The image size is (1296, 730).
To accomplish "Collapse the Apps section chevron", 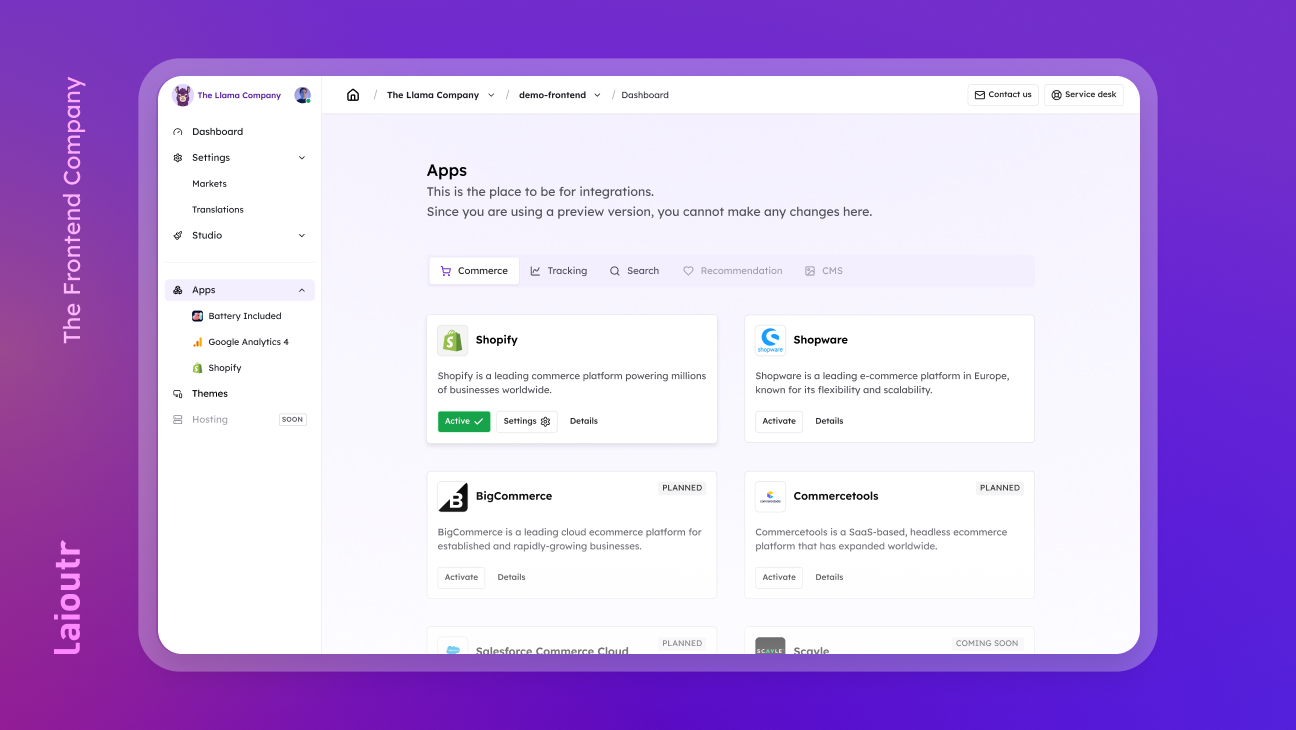I will 302,290.
